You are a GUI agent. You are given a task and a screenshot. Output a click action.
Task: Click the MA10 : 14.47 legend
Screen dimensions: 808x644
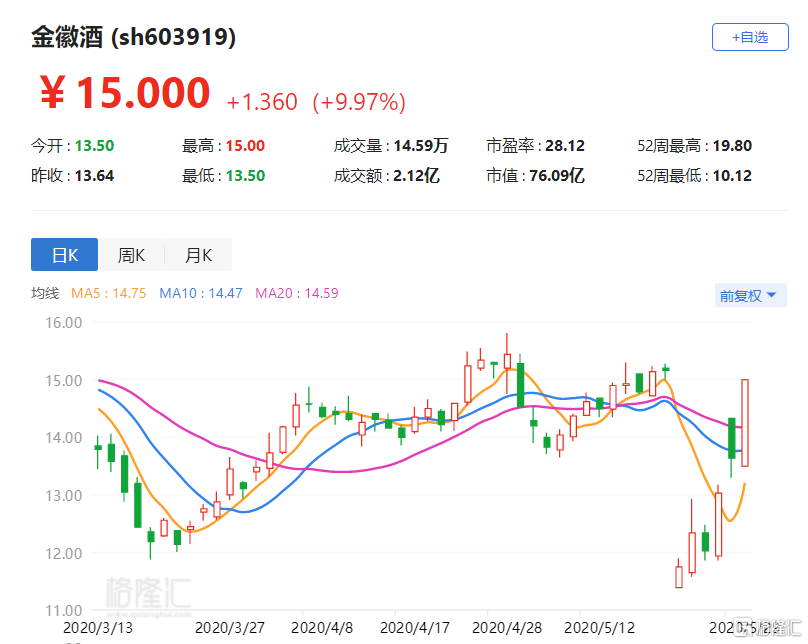pos(201,293)
